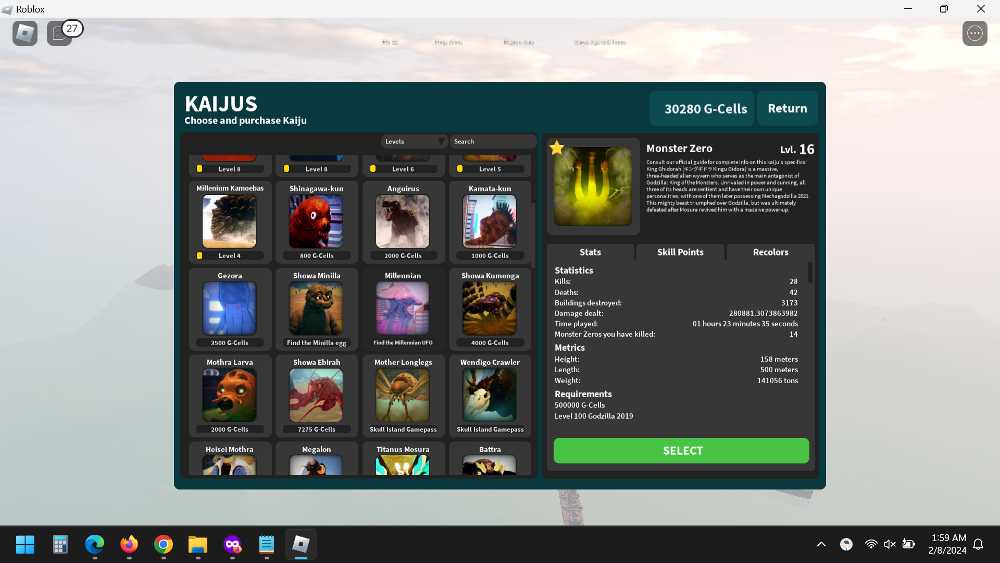Choose the Wendigo Crawler portrait
The height and width of the screenshot is (563, 1000).
point(489,395)
